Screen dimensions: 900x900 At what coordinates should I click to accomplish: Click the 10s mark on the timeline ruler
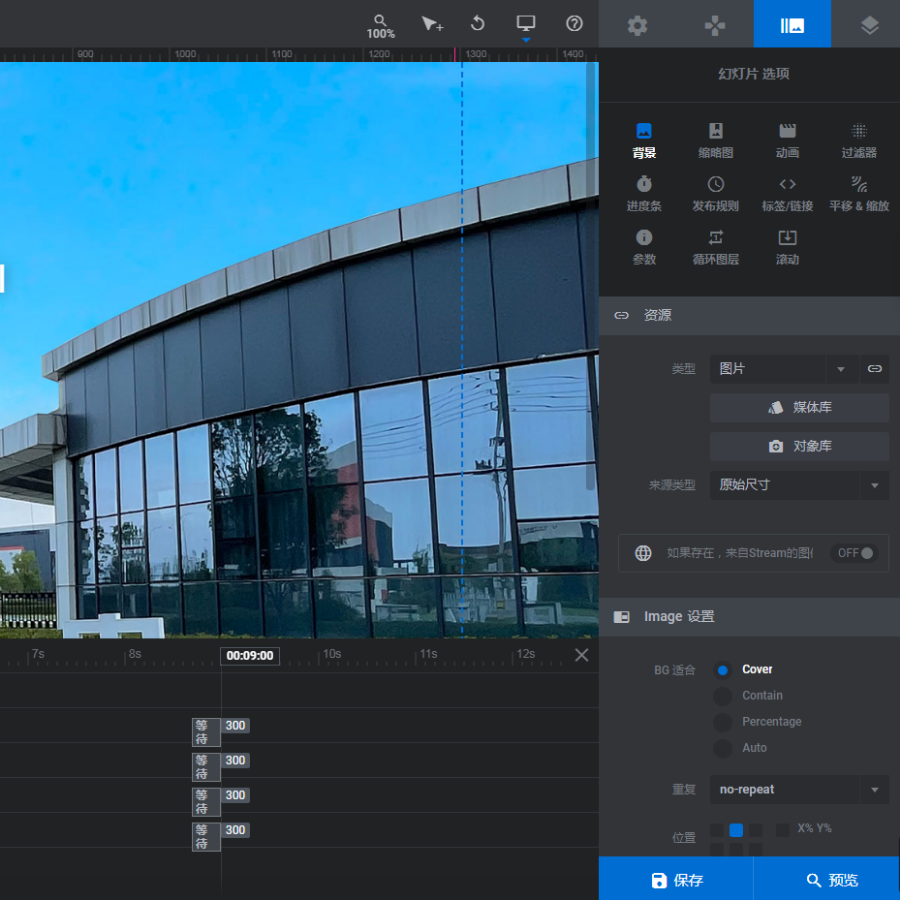tap(332, 654)
